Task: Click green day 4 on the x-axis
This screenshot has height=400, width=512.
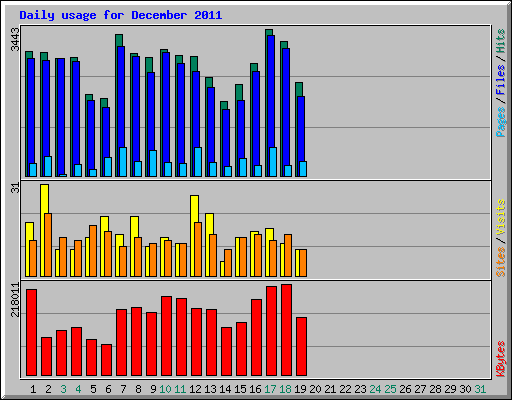Action: coord(78,389)
